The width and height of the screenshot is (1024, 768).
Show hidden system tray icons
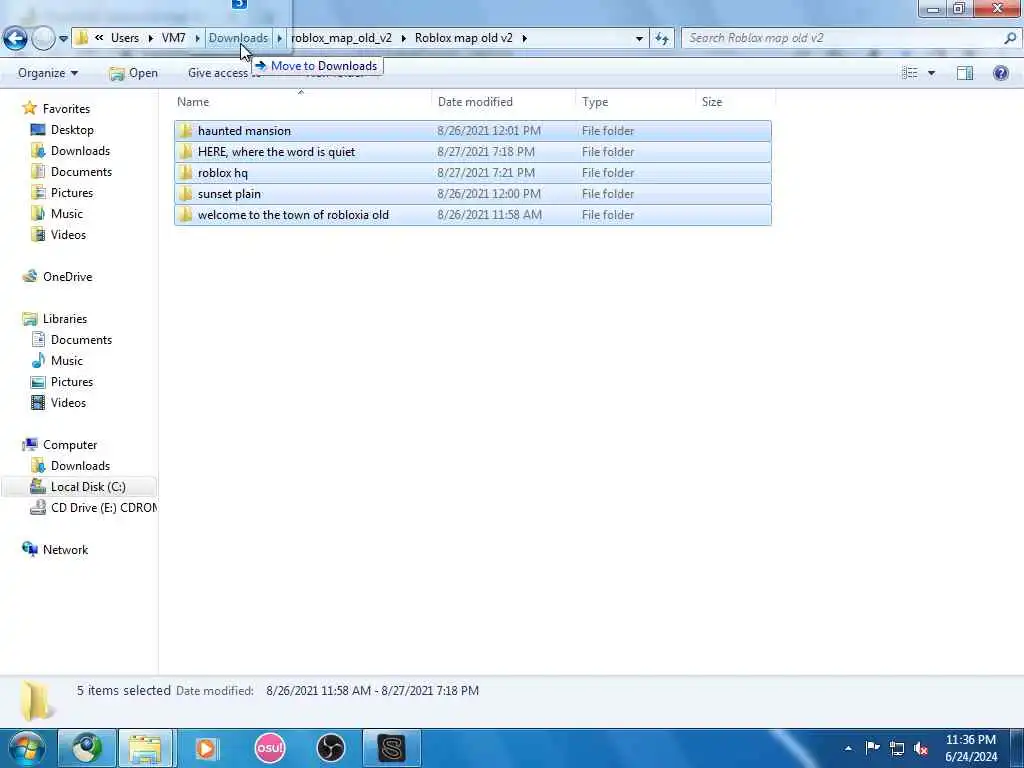click(x=848, y=749)
